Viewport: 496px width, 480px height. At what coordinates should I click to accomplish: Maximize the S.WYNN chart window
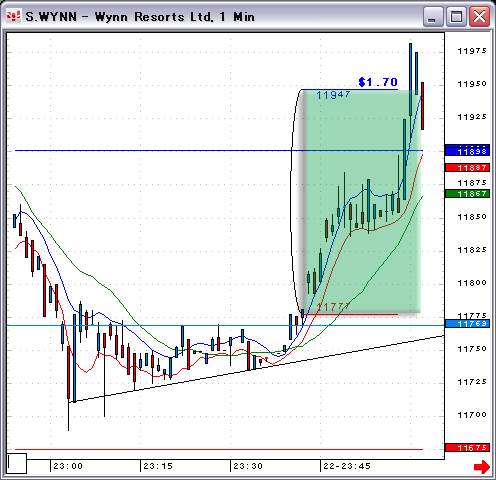tap(456, 16)
